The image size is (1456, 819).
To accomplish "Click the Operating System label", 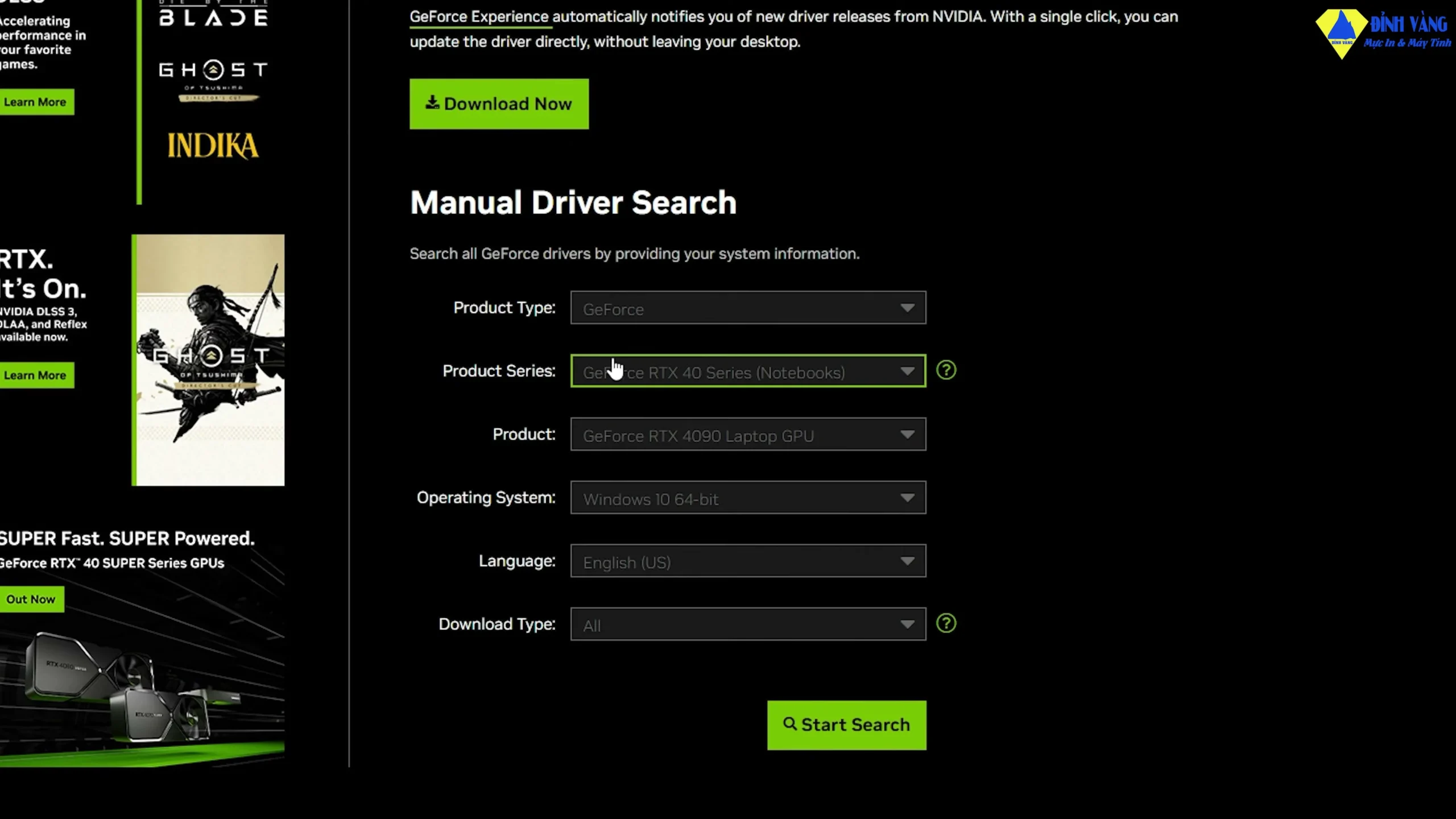I will pos(486,498).
